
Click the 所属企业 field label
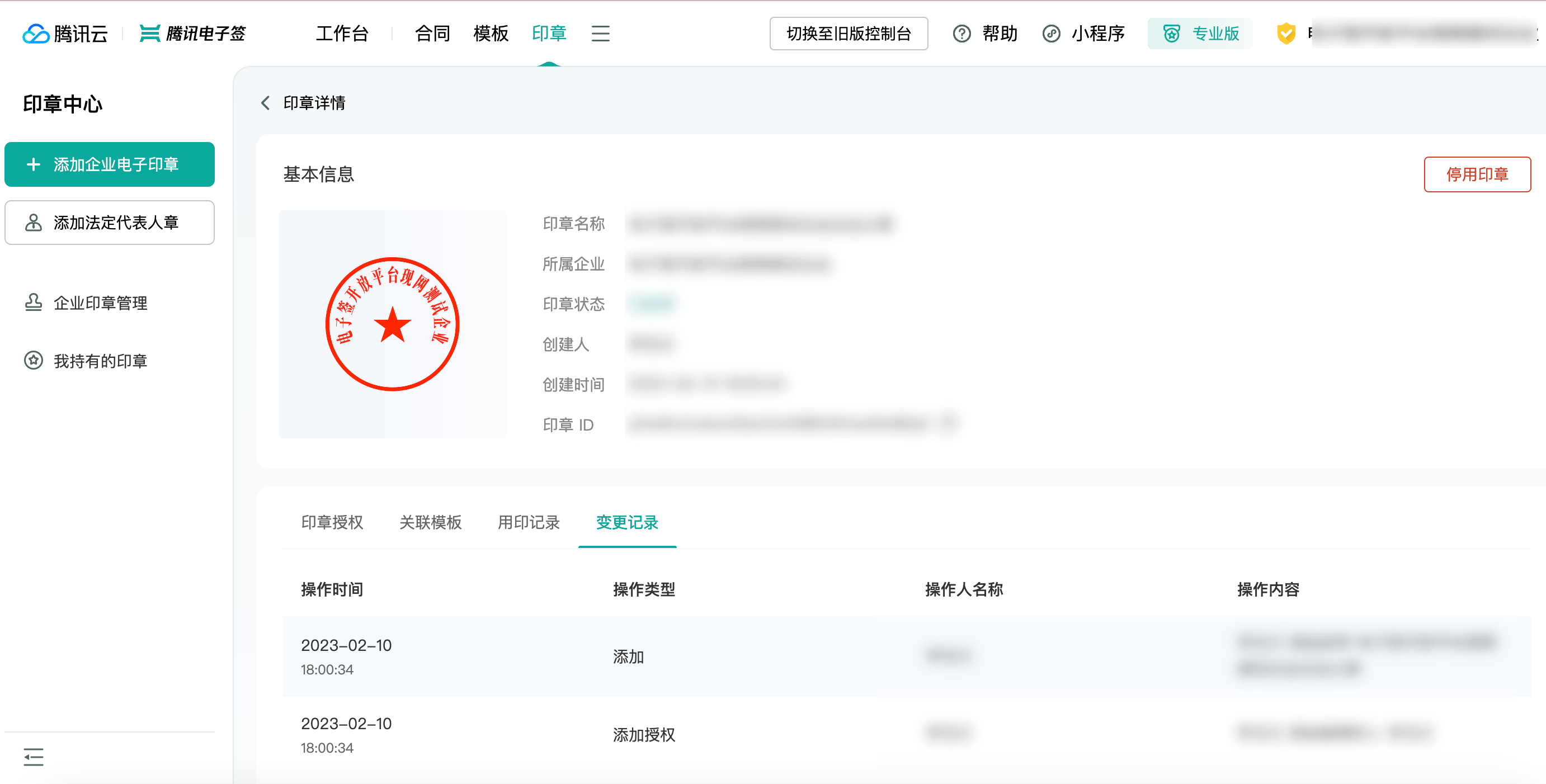(x=573, y=264)
